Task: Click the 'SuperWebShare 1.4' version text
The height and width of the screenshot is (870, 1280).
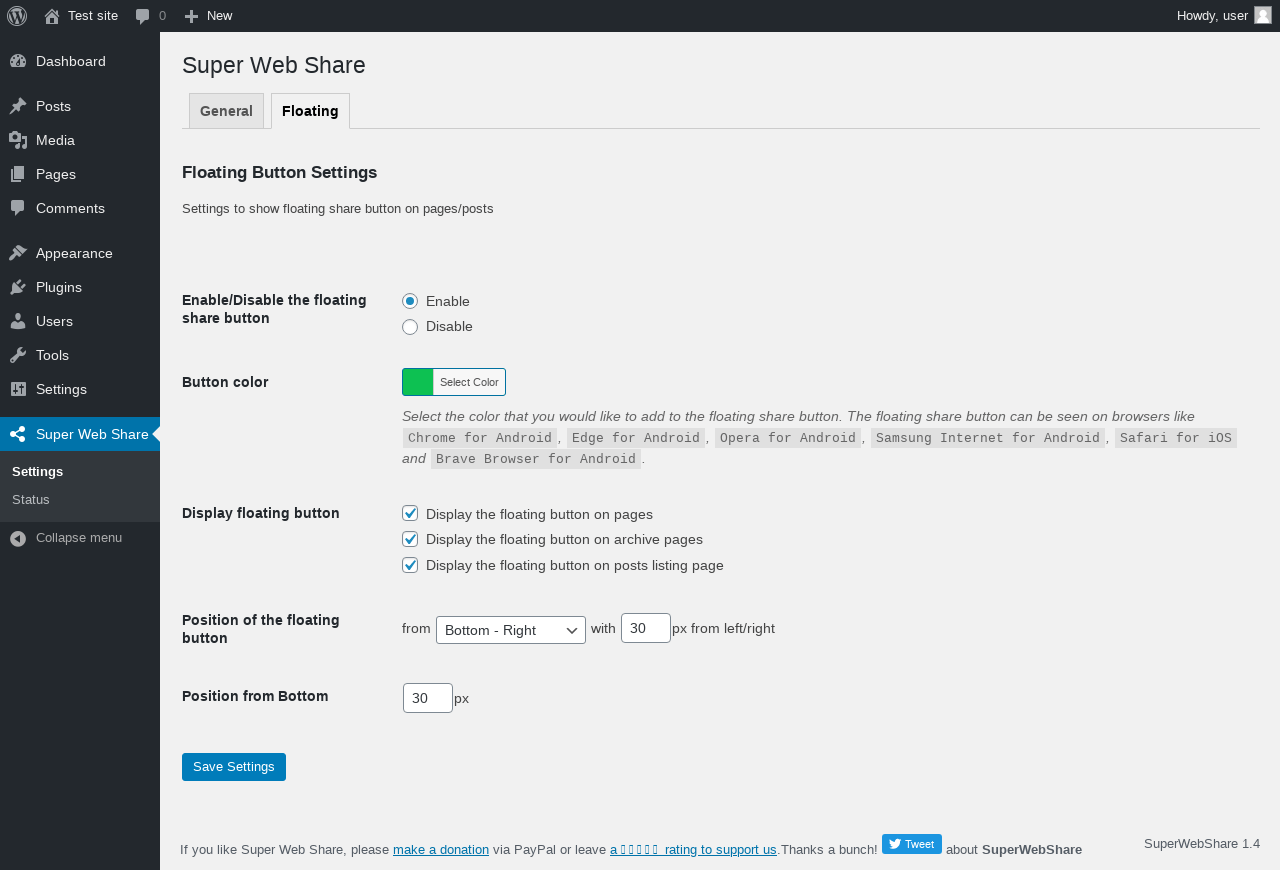Action: (x=1202, y=843)
